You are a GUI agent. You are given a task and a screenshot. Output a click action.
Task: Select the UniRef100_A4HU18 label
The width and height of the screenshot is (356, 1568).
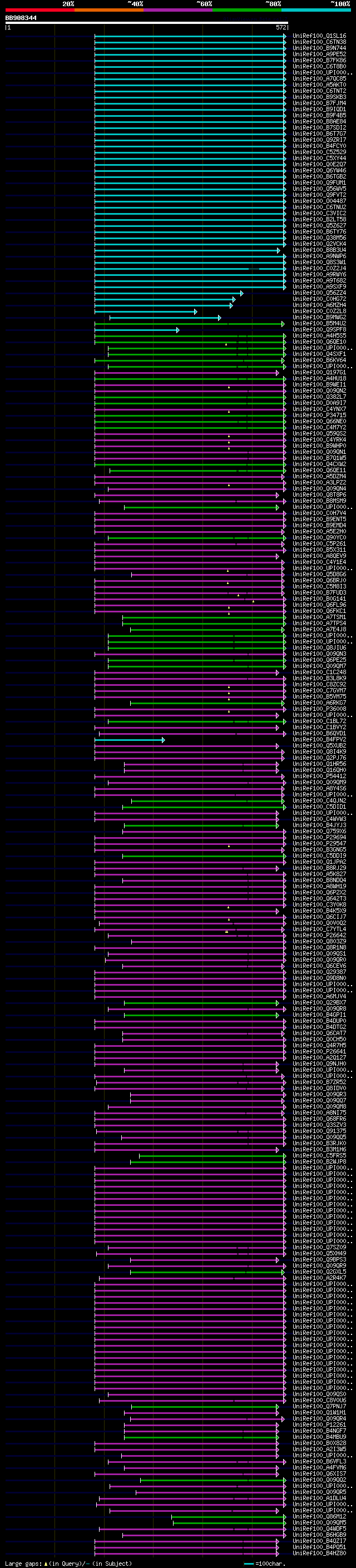pyautogui.click(x=319, y=379)
